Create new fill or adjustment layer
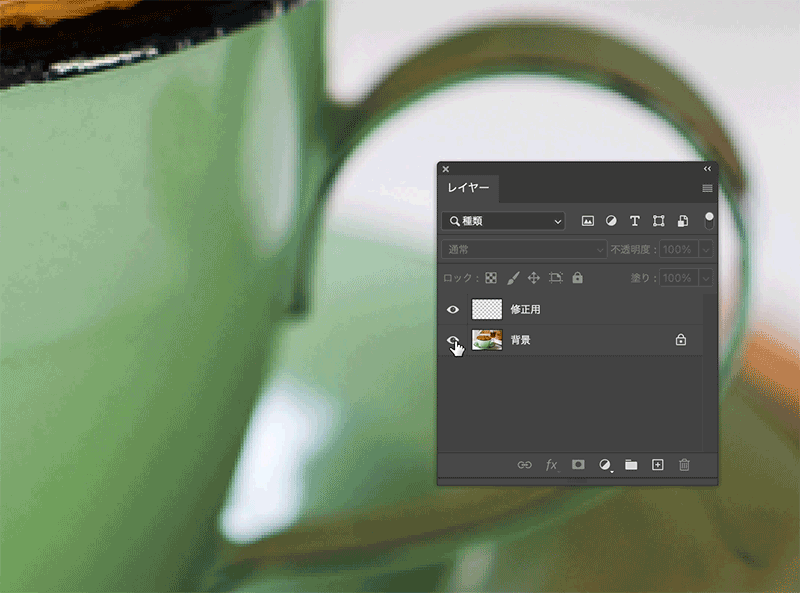 [x=605, y=465]
